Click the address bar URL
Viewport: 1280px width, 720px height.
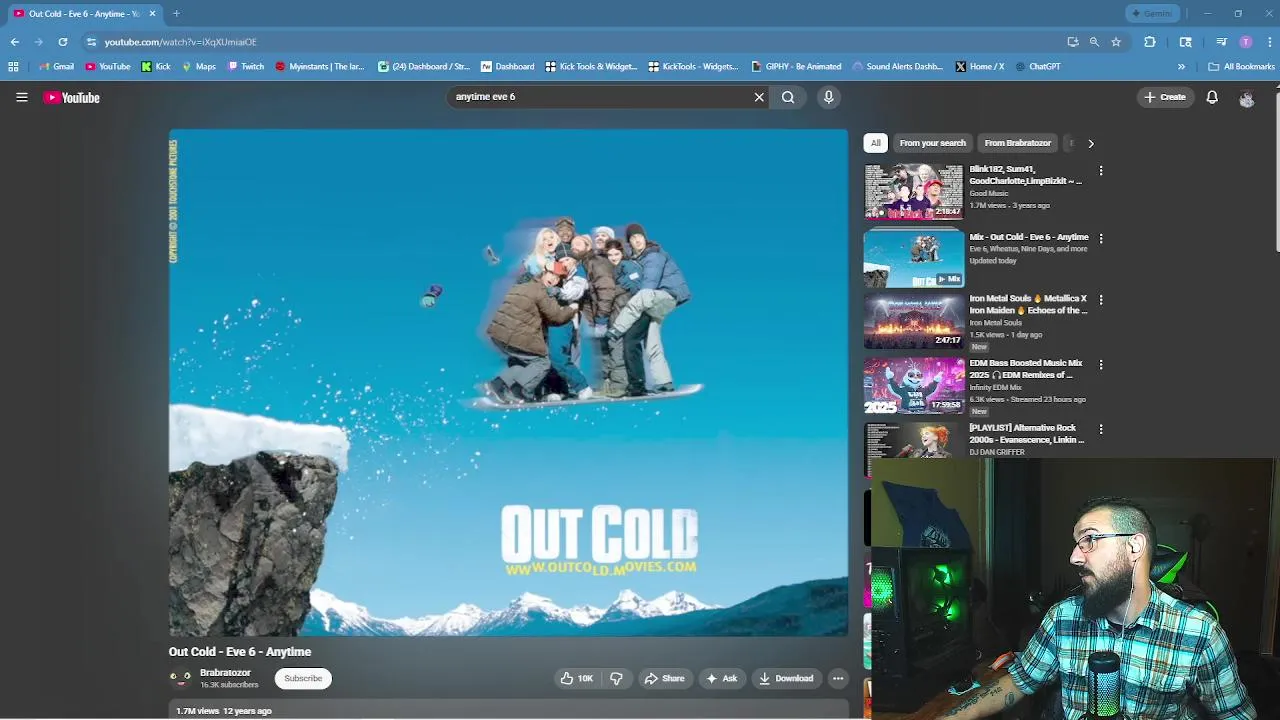(x=181, y=42)
